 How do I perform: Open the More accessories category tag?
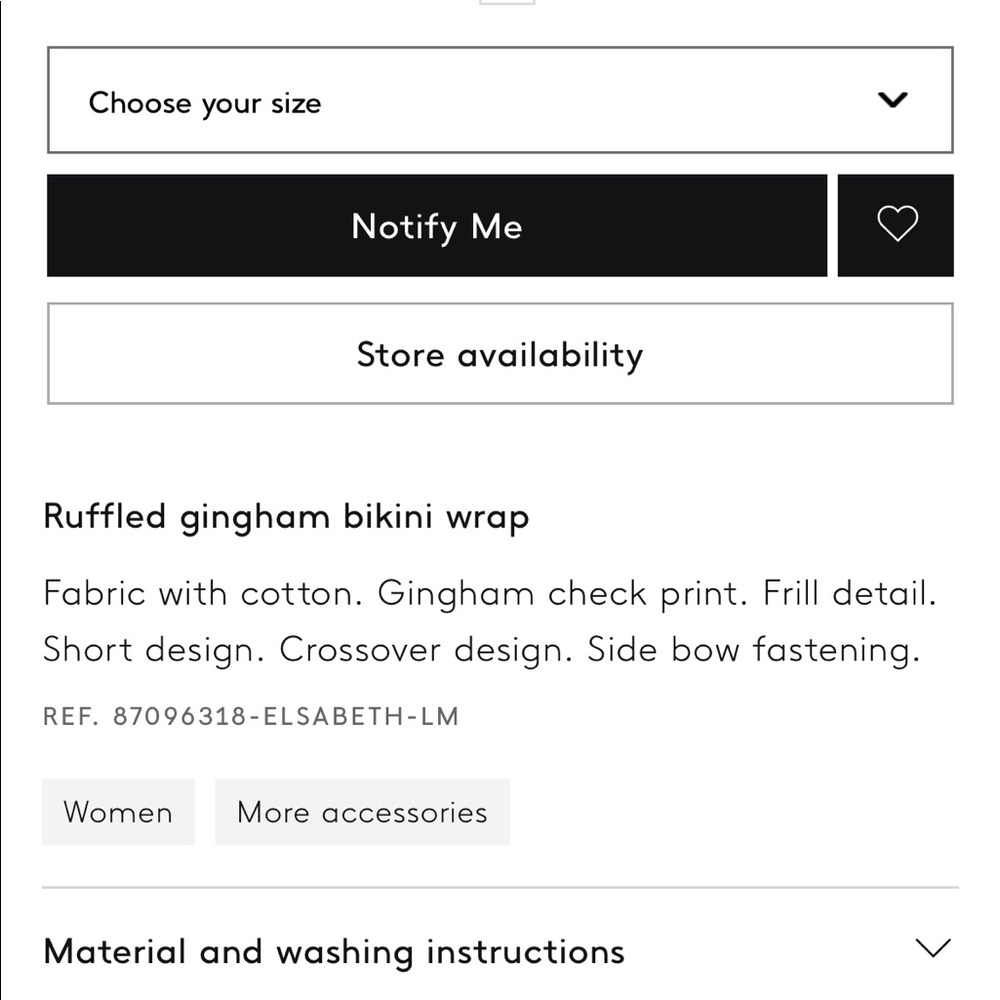[x=362, y=812]
